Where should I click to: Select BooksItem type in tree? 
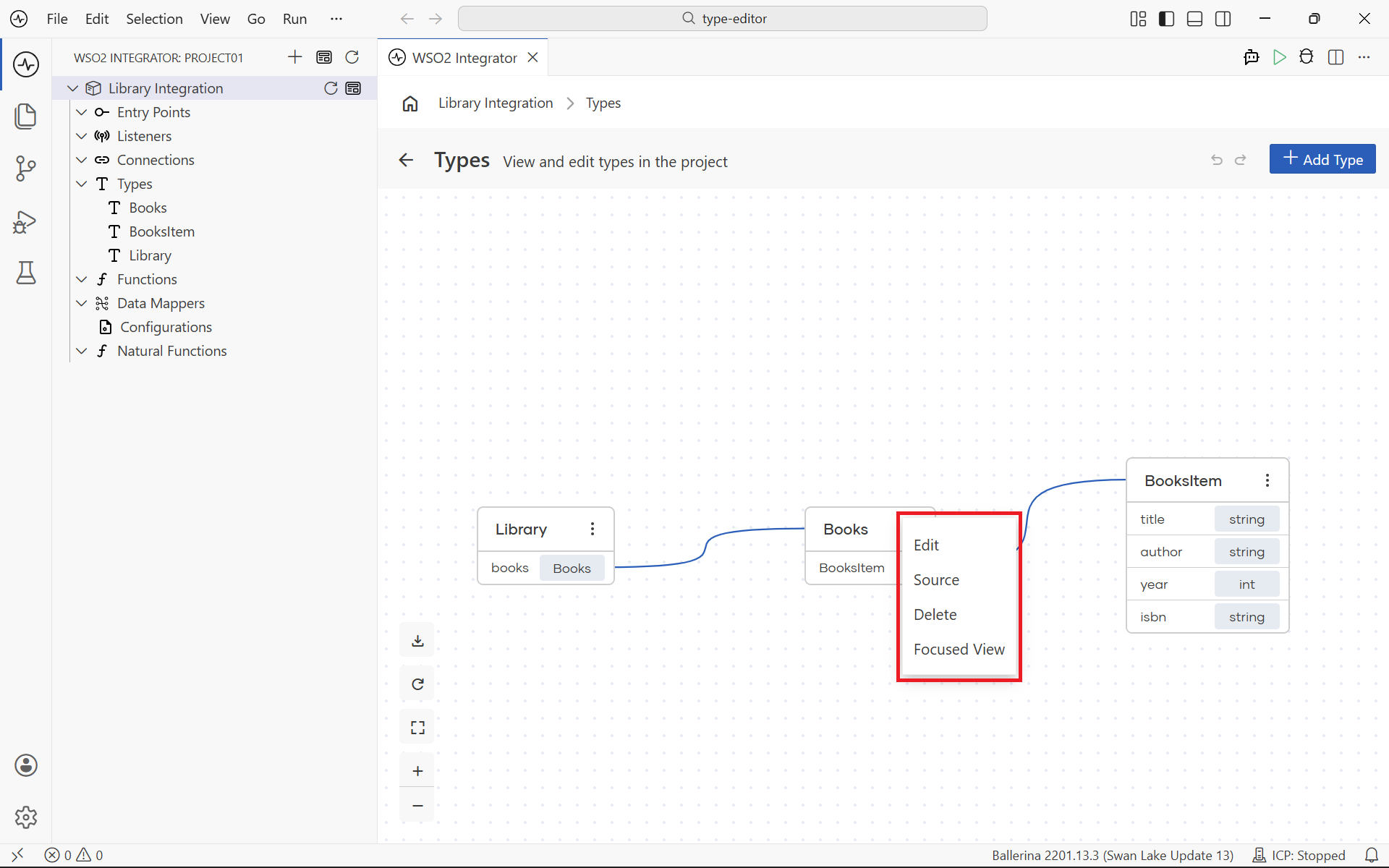pyautogui.click(x=162, y=231)
